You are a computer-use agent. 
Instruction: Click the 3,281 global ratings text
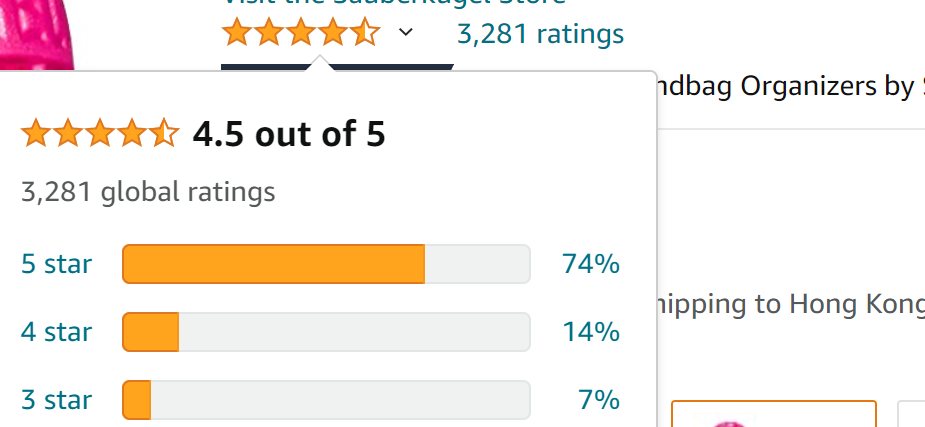point(148,192)
